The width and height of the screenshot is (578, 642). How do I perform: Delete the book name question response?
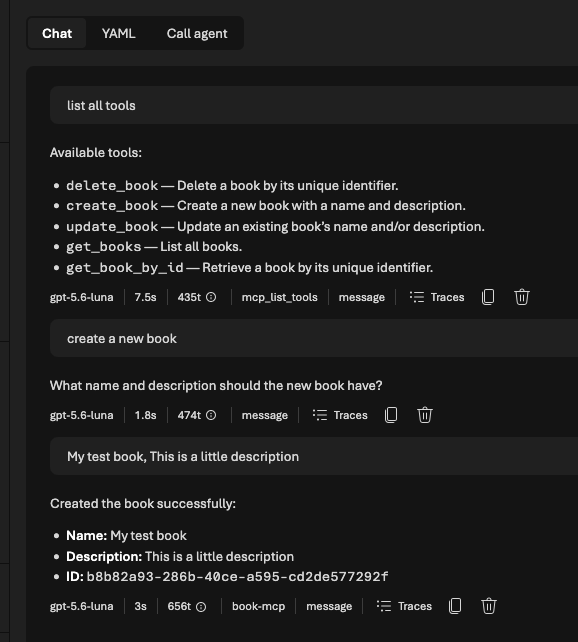pyautogui.click(x=425, y=415)
